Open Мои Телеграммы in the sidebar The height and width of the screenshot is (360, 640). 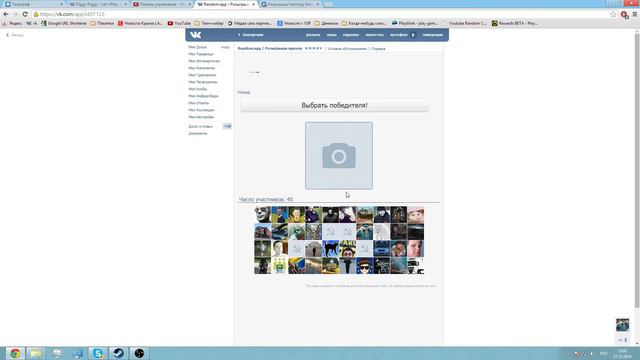203,82
